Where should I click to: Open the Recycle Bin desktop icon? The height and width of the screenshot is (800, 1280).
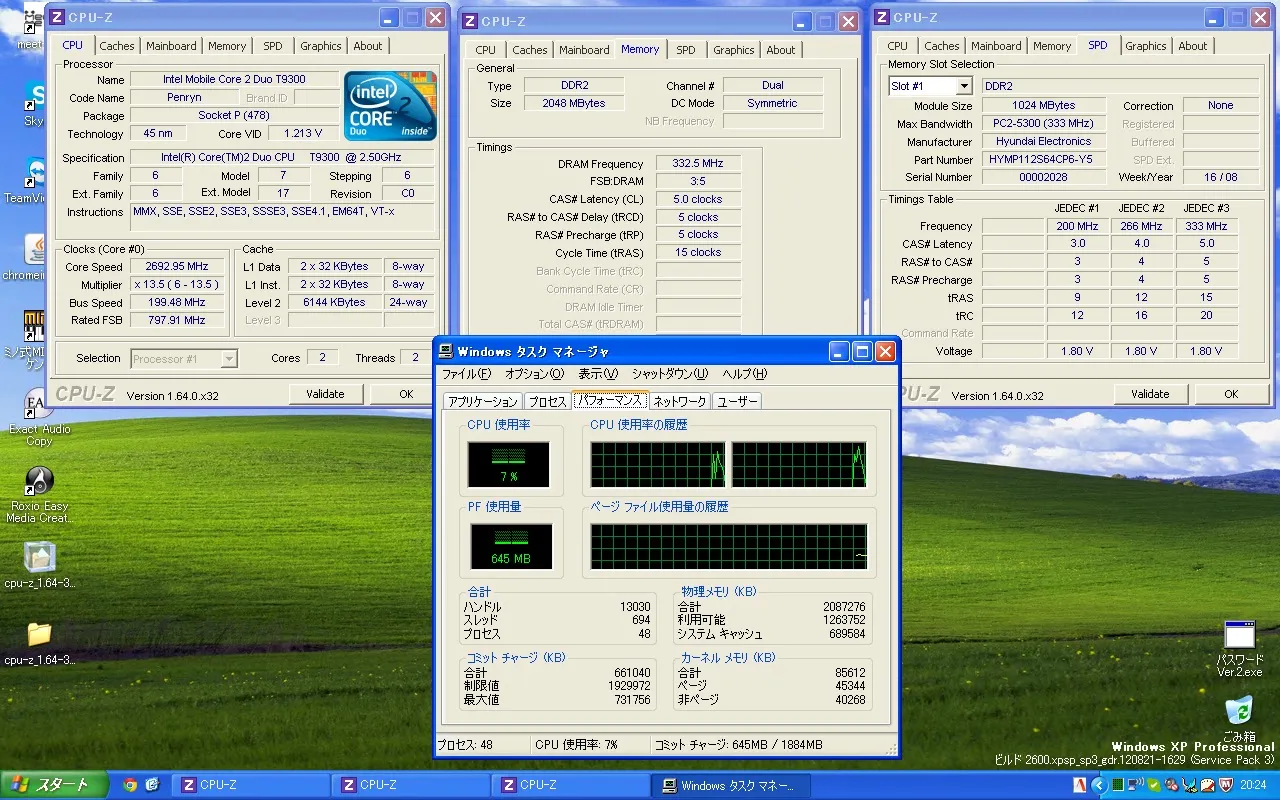(x=1239, y=711)
